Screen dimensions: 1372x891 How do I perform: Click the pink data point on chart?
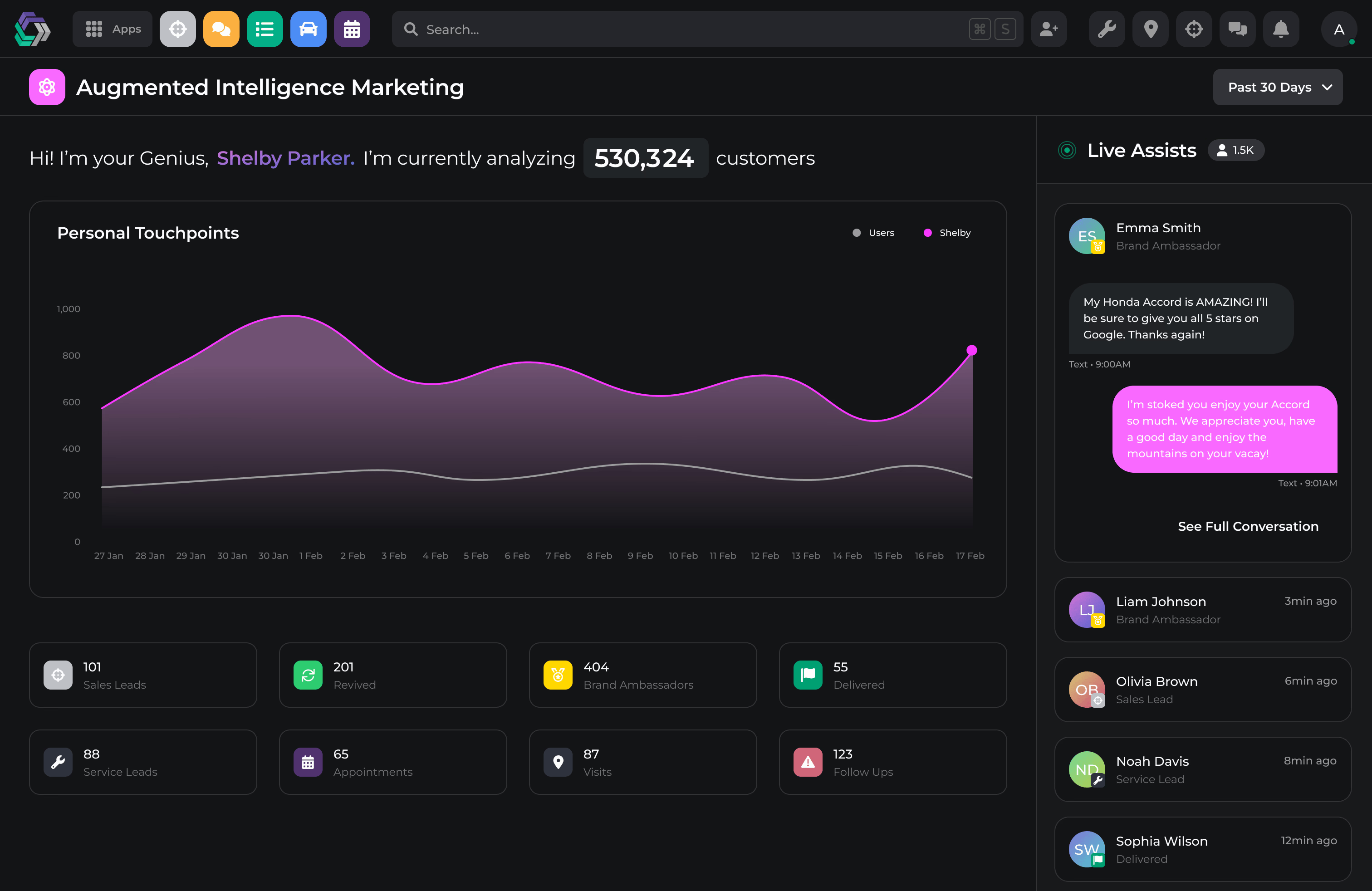point(972,350)
